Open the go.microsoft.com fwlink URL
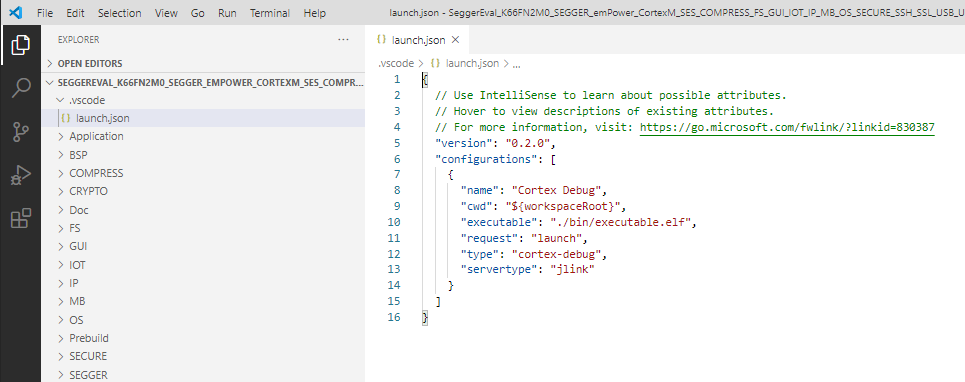965x382 pixels. [787, 127]
